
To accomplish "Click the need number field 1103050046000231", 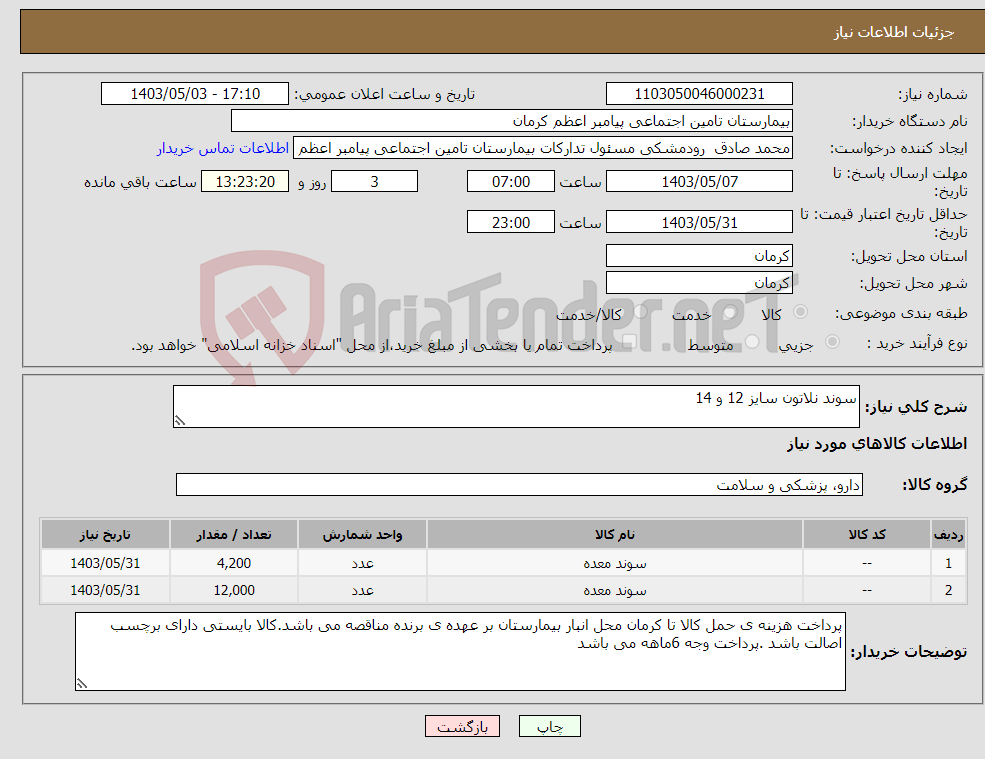I will tap(699, 94).
